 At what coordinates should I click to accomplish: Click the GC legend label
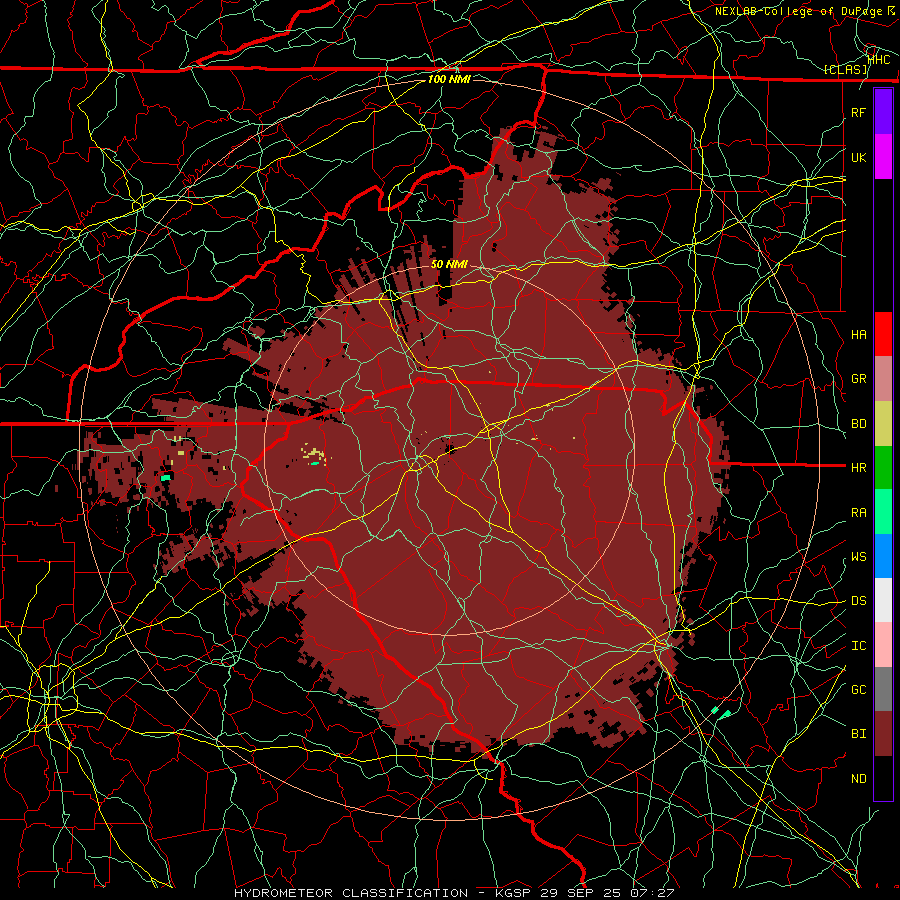pos(858,690)
